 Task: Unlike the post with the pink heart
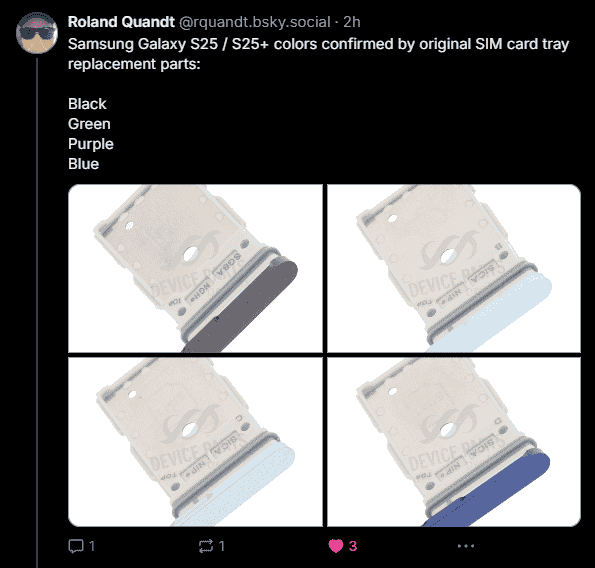(x=336, y=546)
